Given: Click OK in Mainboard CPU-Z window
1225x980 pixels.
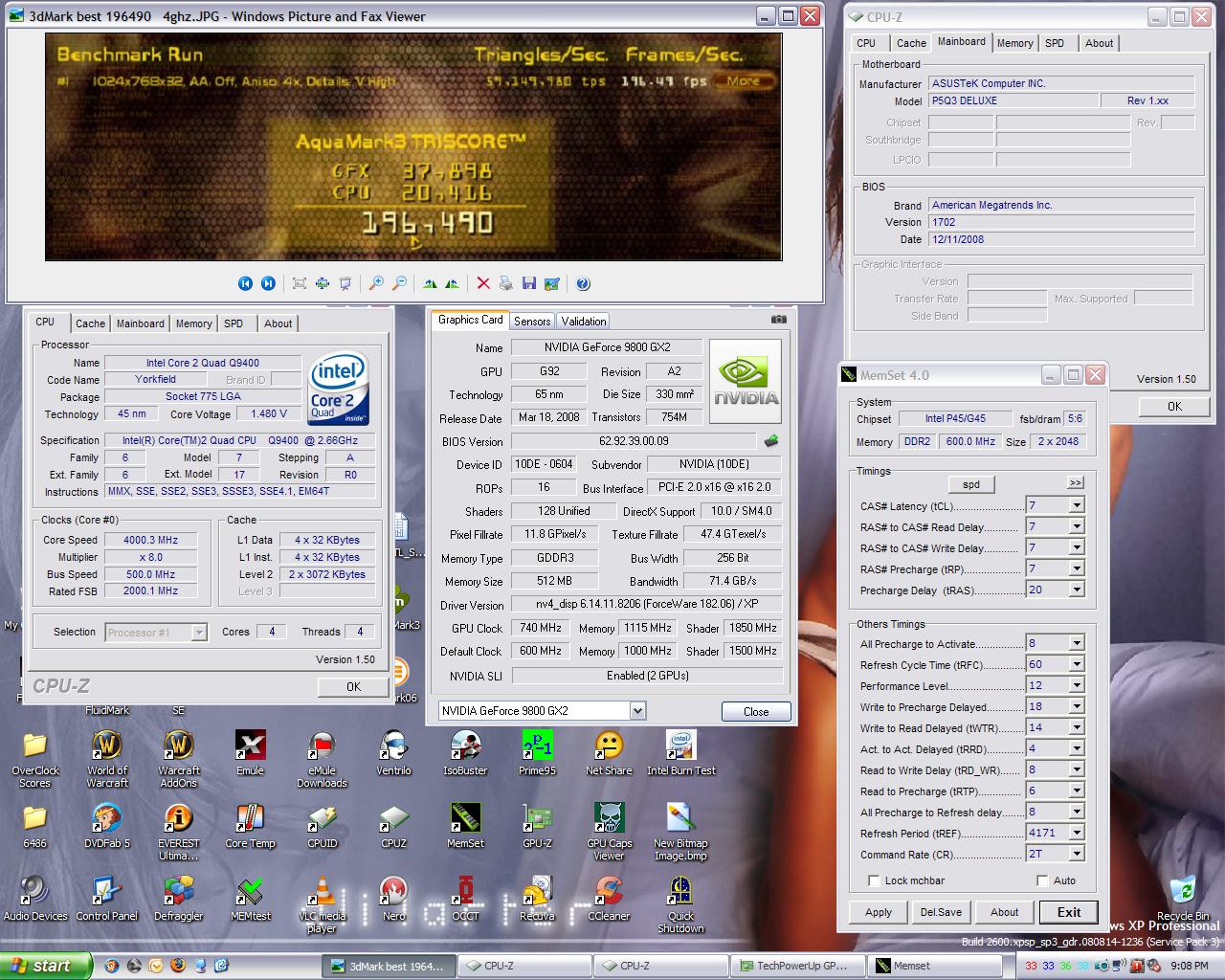Looking at the screenshot, I should pyautogui.click(x=1174, y=406).
